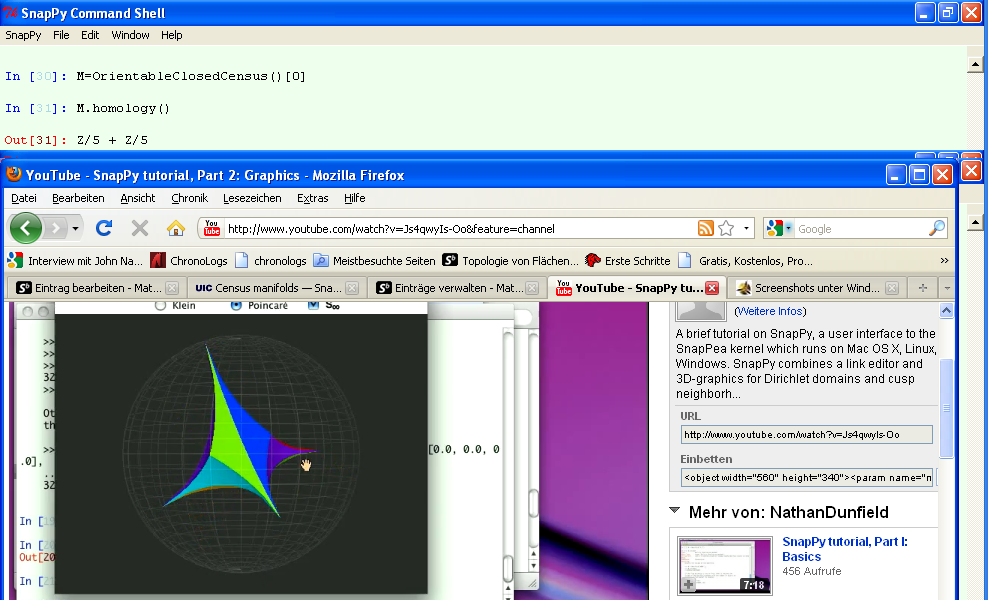Click the stop loading X button
The image size is (988, 600).
pos(140,228)
